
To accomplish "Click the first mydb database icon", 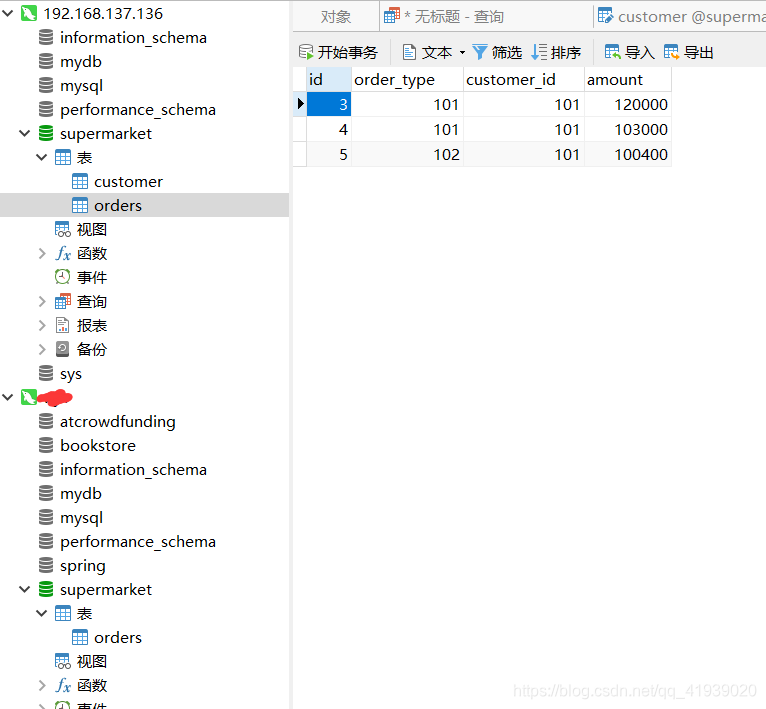I will coord(46,61).
